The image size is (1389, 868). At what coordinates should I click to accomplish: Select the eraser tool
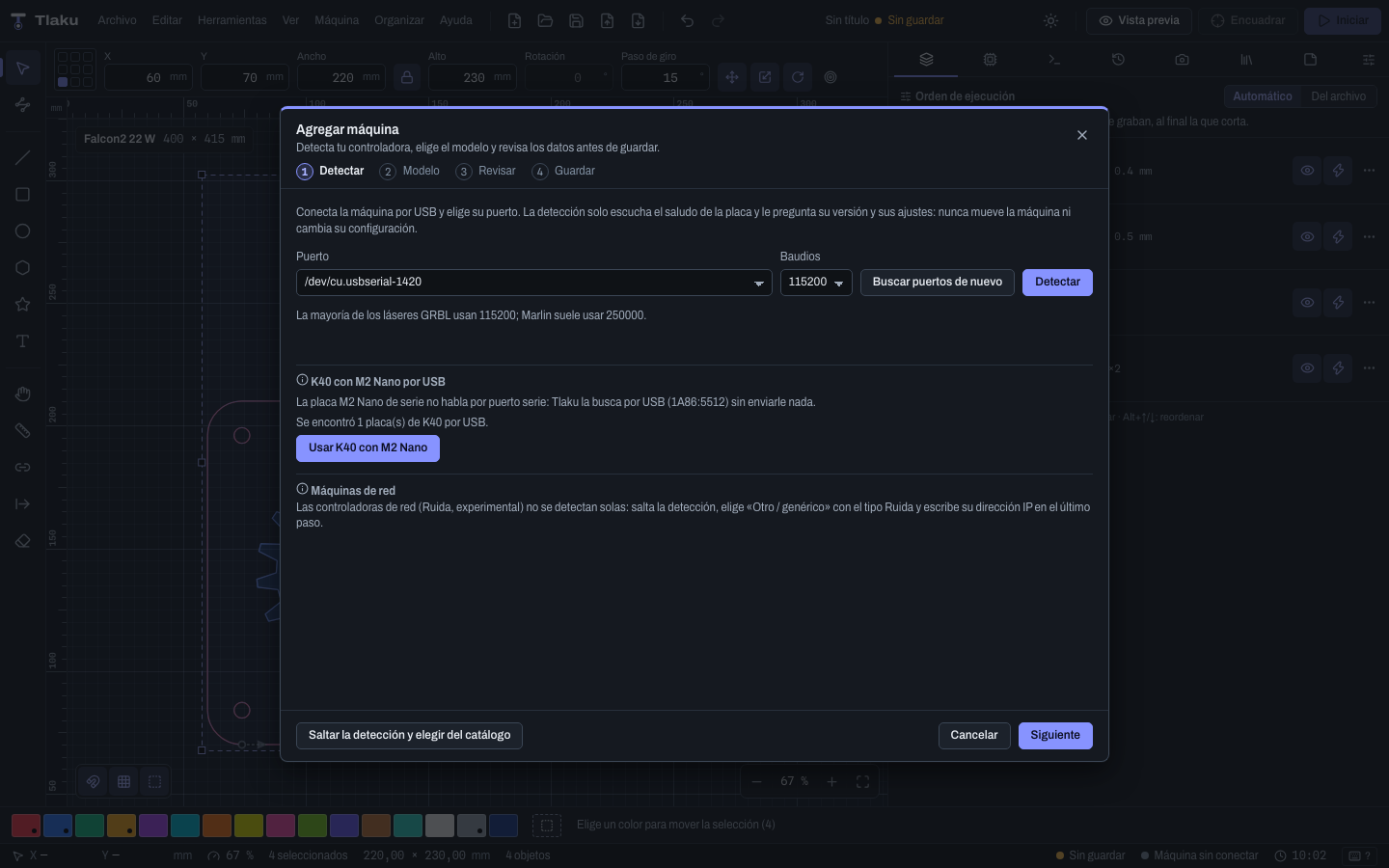coord(22,541)
